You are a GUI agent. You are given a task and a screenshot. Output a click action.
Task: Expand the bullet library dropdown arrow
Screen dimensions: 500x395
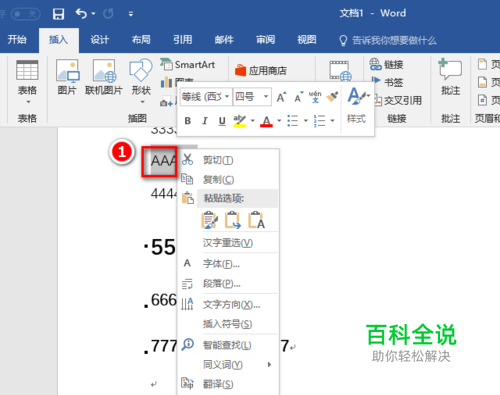306,121
